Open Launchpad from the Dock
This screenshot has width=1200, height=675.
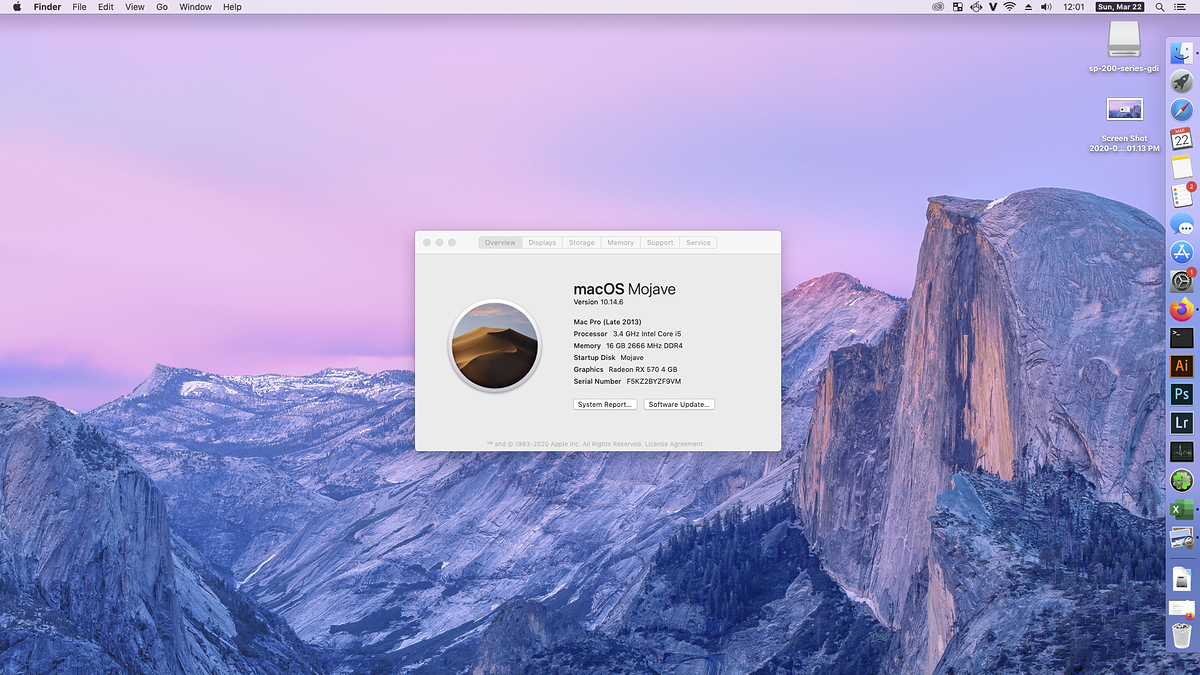[1182, 83]
